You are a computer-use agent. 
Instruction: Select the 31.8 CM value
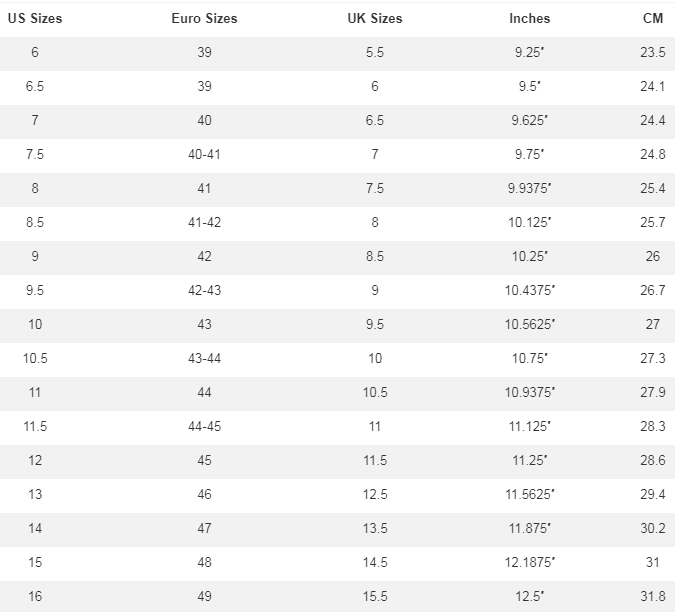pos(653,597)
